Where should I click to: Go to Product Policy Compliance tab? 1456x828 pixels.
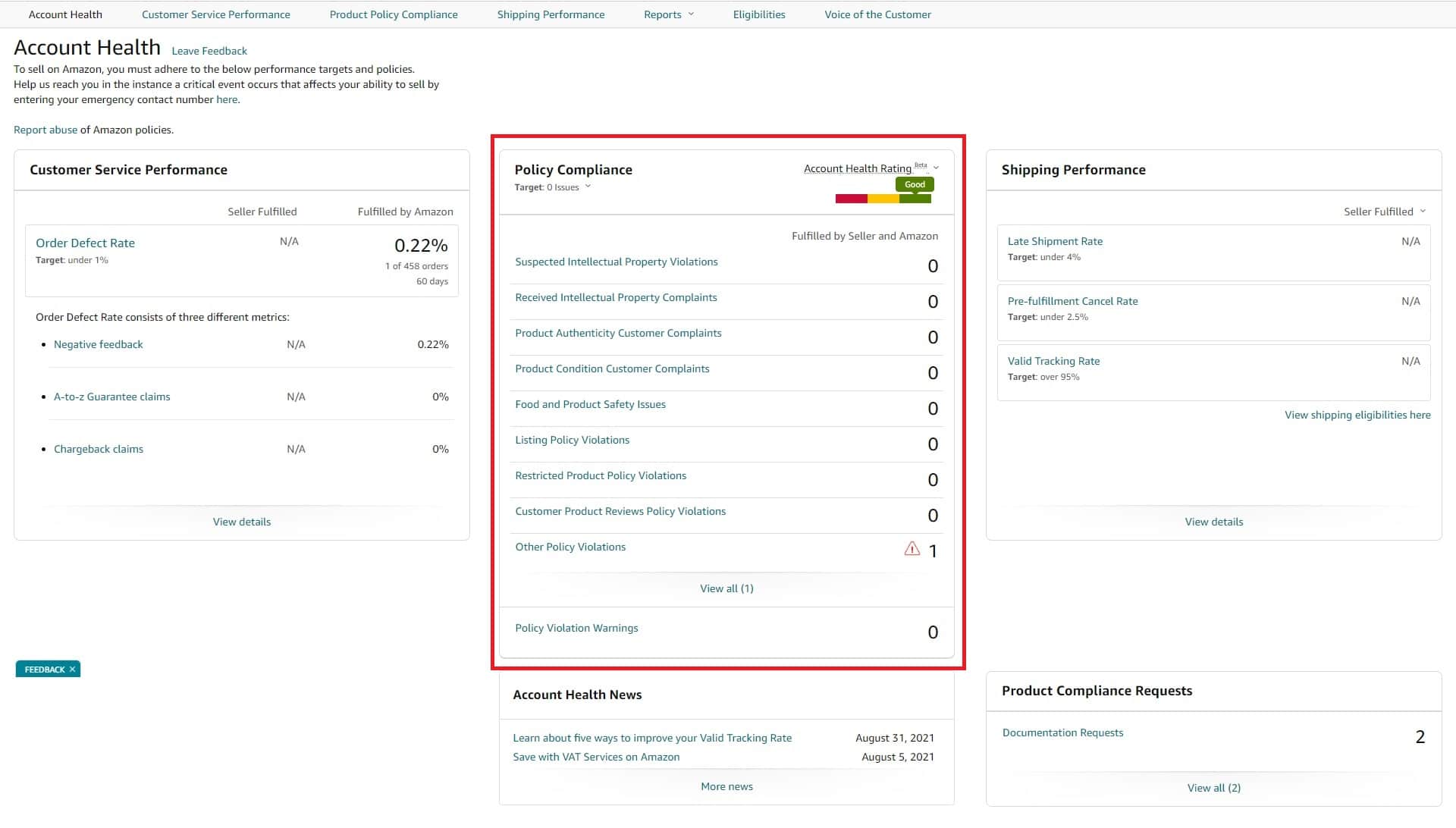coord(394,14)
